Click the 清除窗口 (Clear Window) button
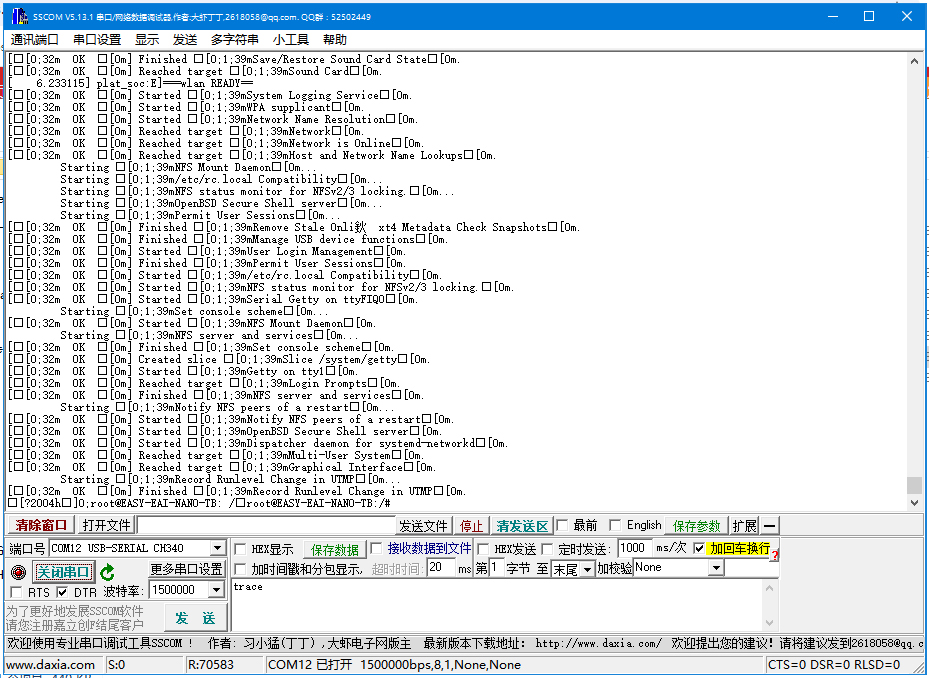The width and height of the screenshot is (929, 678). pos(38,524)
